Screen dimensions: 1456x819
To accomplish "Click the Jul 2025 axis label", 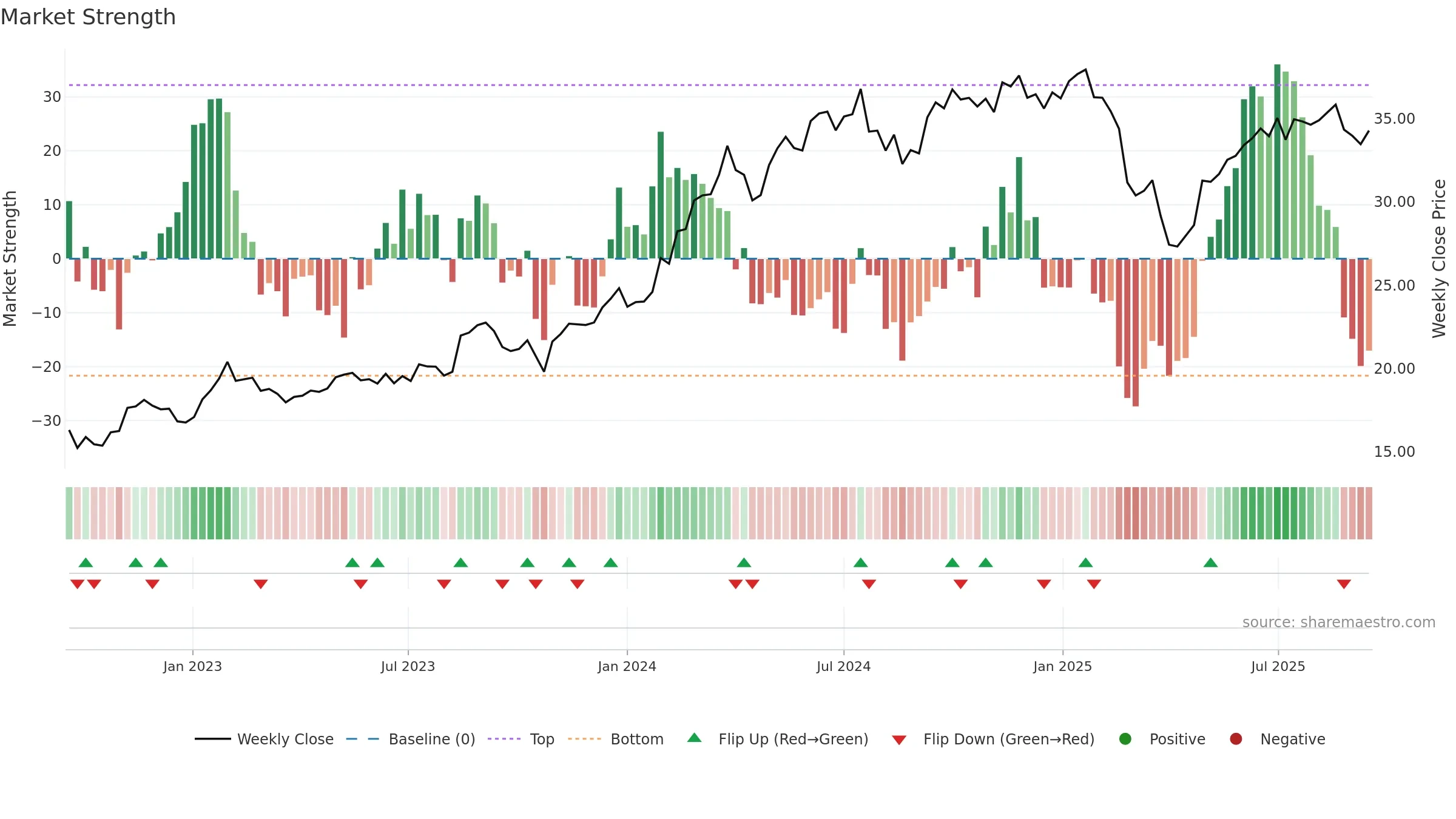I will click(1278, 667).
